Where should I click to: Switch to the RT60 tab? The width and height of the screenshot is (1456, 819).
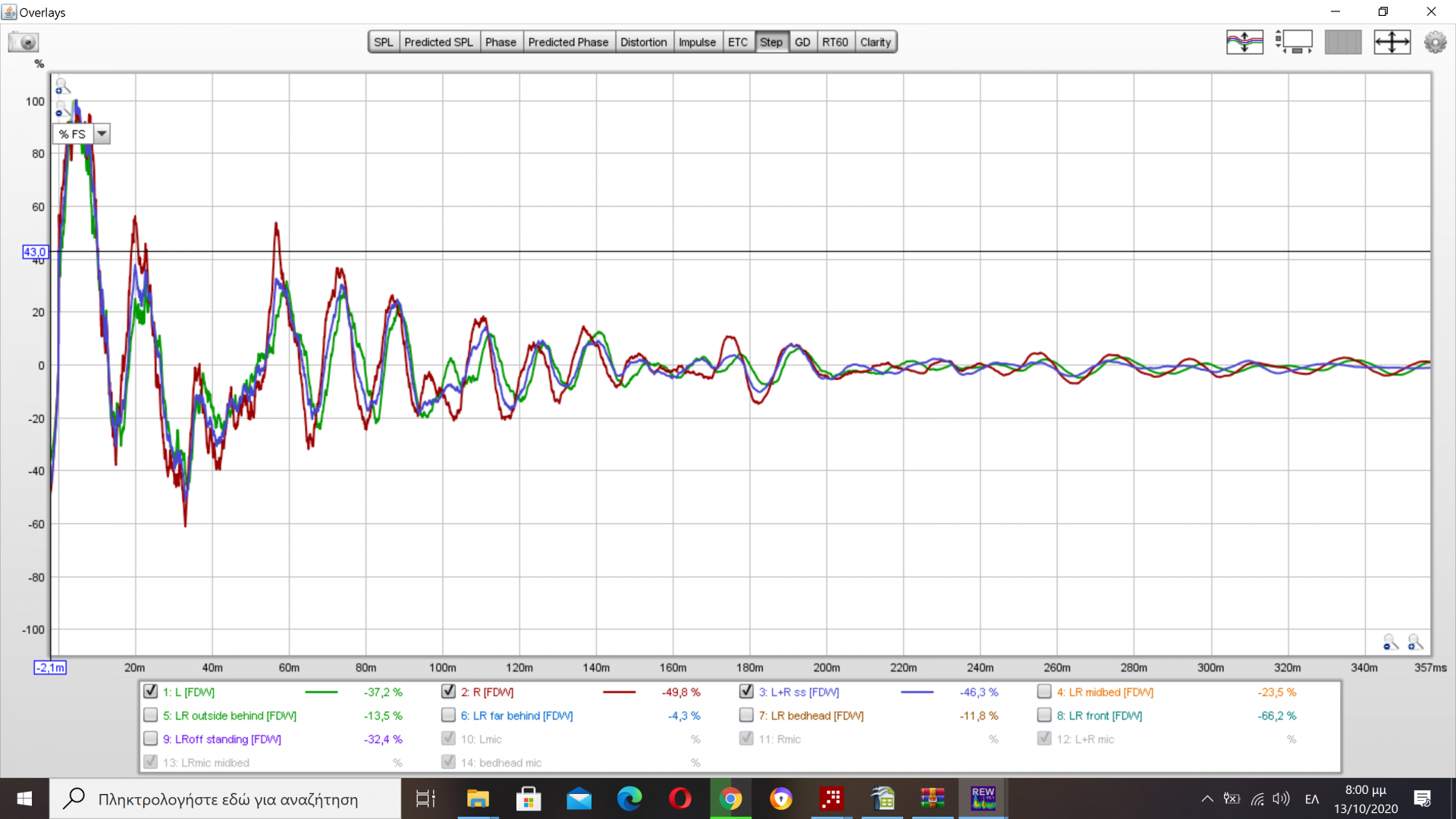click(835, 42)
